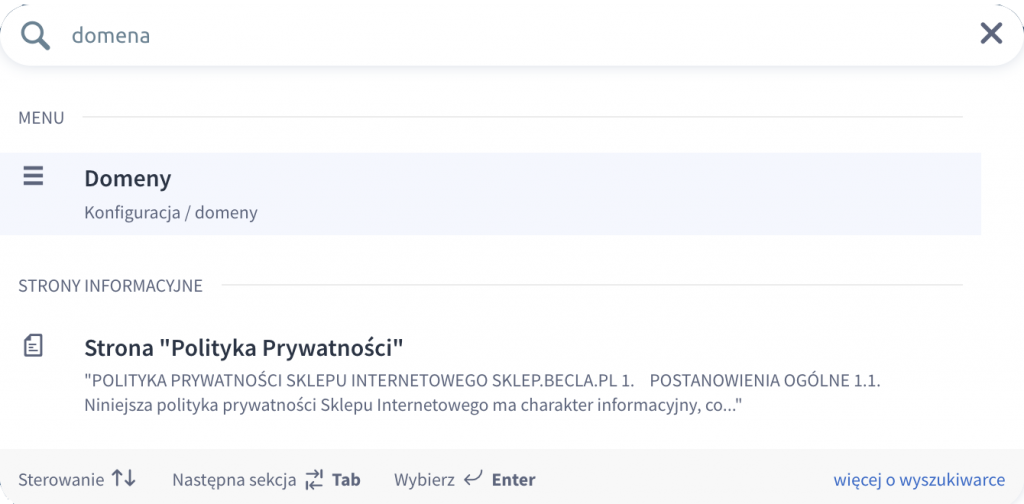Image resolution: width=1024 pixels, height=504 pixels.
Task: Click the Tab key arrows icon
Action: tap(314, 479)
